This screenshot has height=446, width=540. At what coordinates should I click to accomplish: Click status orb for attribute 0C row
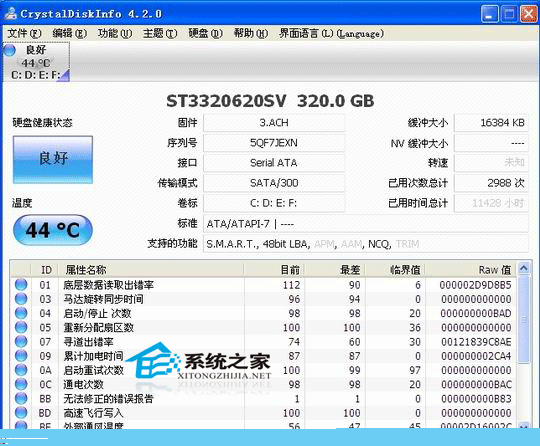[x=21, y=384]
